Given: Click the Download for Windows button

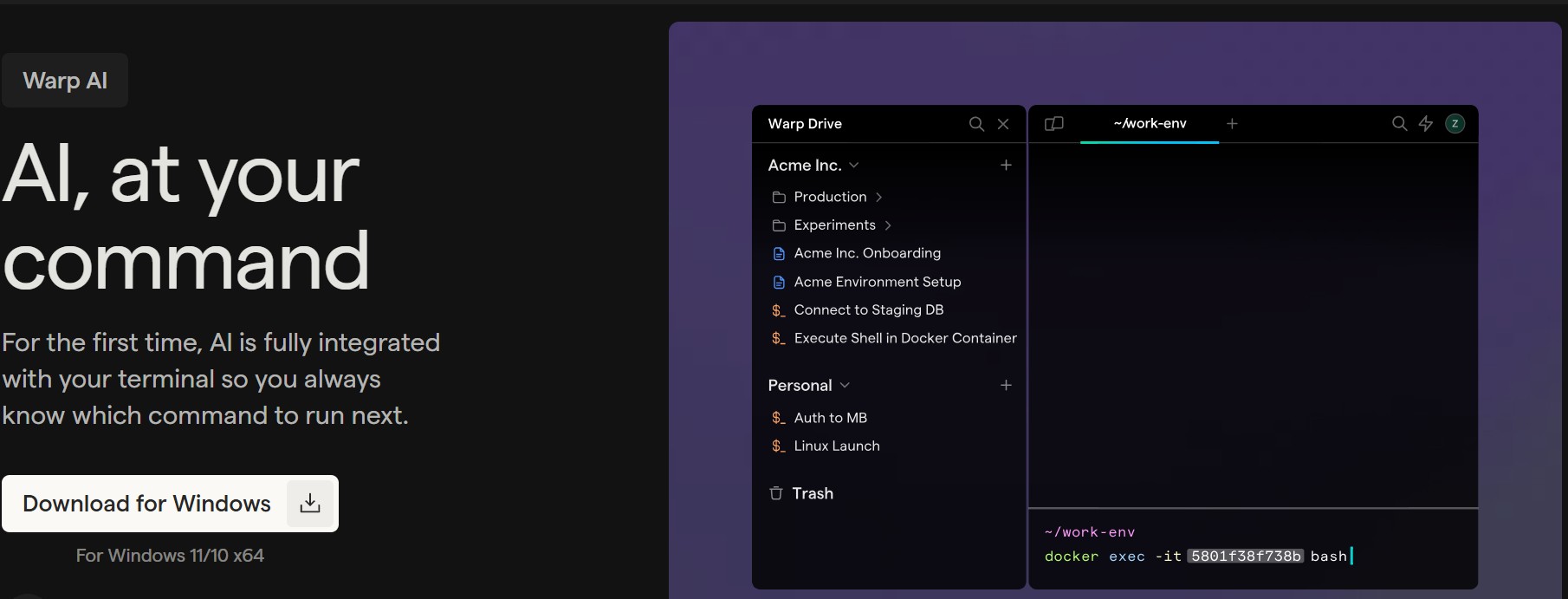Looking at the screenshot, I should click(170, 504).
